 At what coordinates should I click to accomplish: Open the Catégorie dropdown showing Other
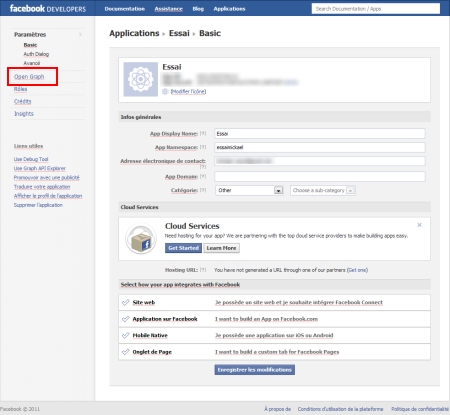249,190
